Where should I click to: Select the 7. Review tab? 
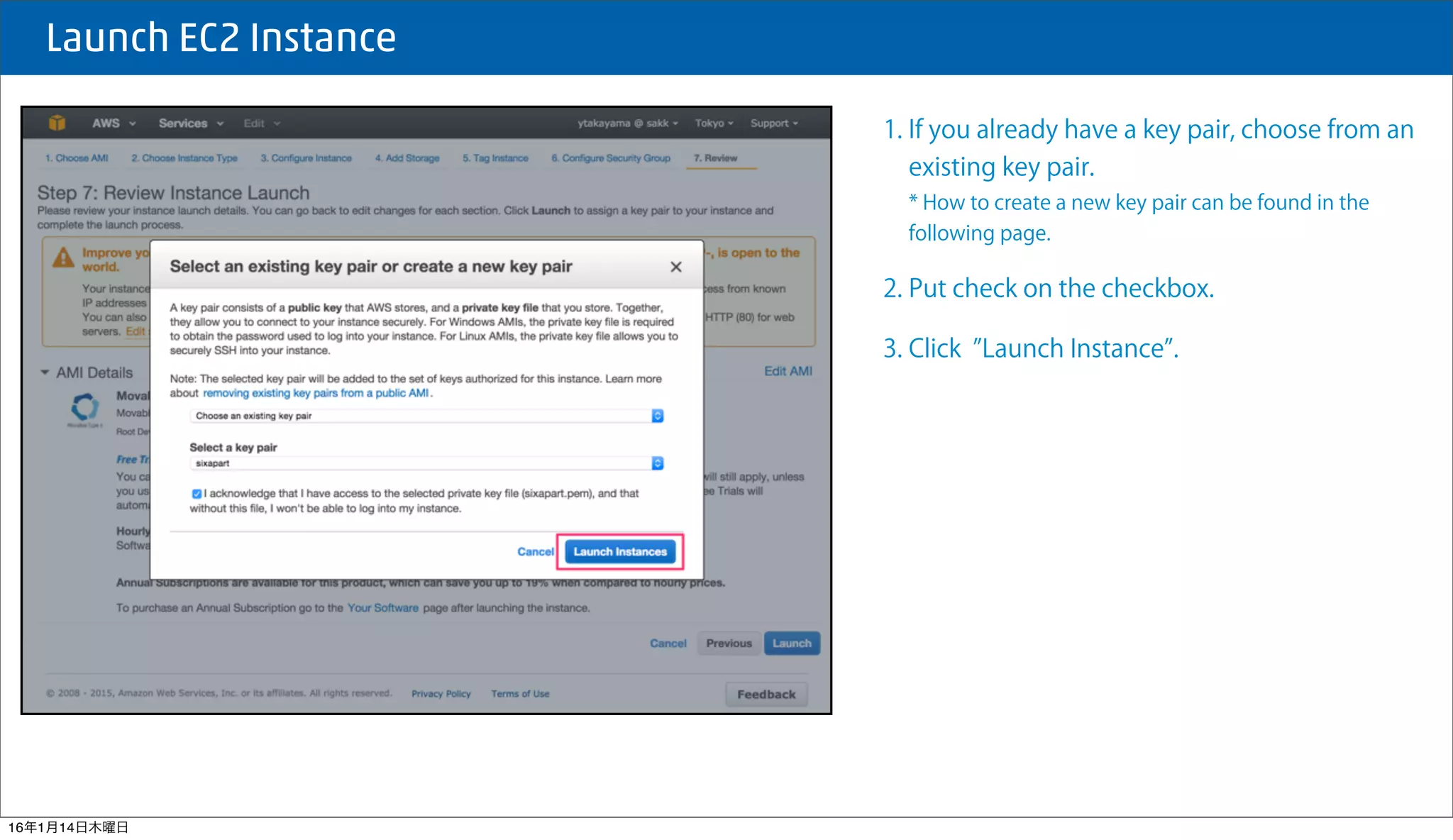[x=716, y=158]
